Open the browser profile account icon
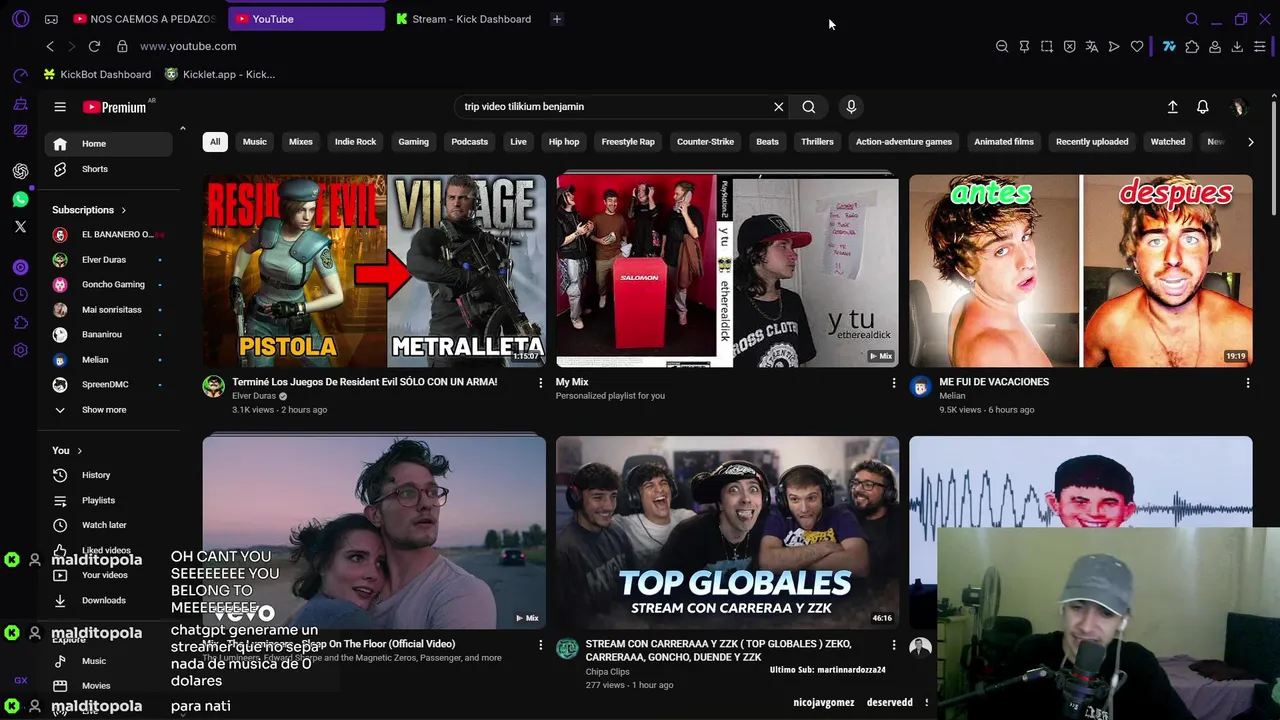The image size is (1280, 720). [x=1215, y=46]
